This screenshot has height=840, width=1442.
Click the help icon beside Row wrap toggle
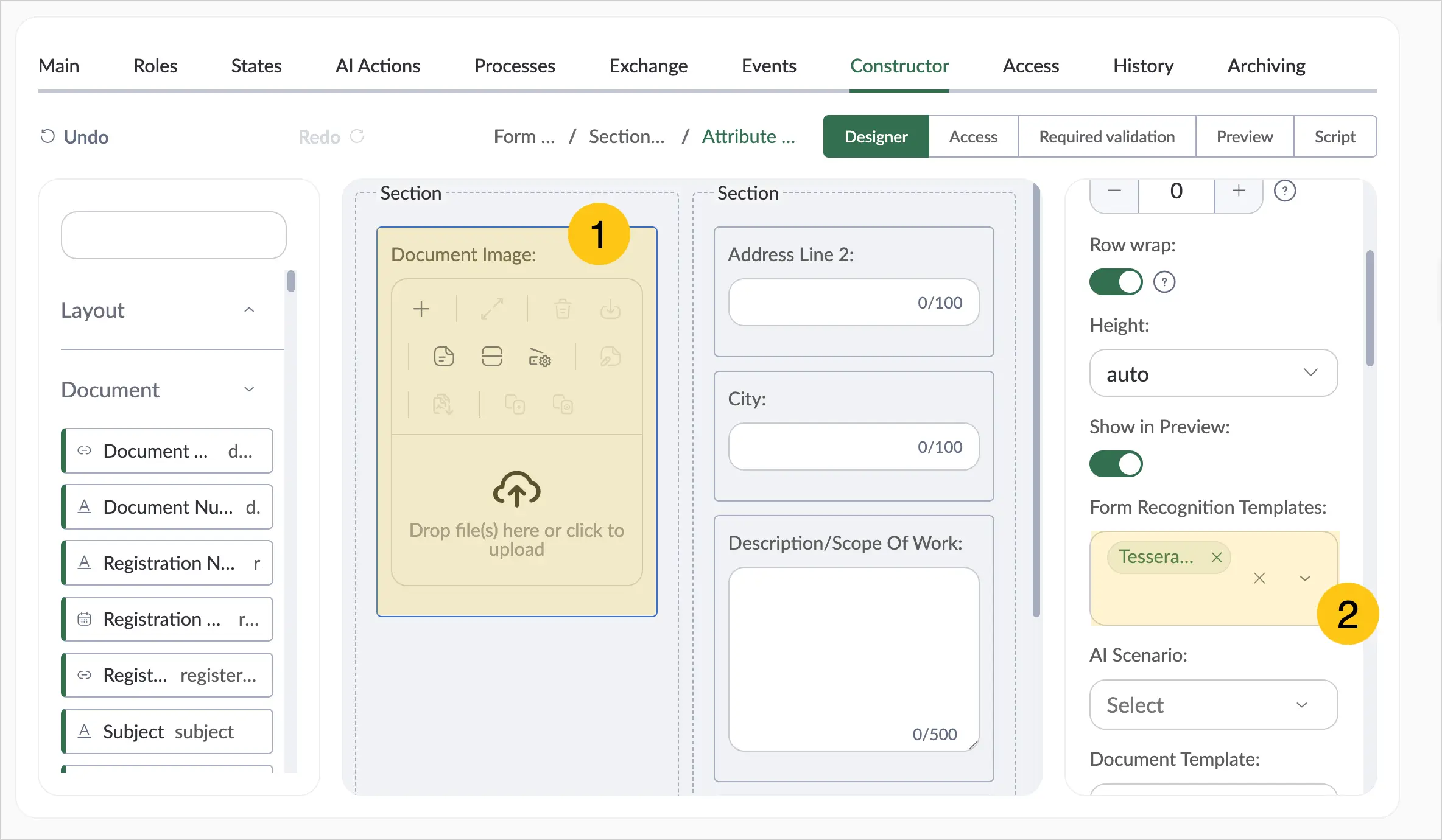[1164, 282]
